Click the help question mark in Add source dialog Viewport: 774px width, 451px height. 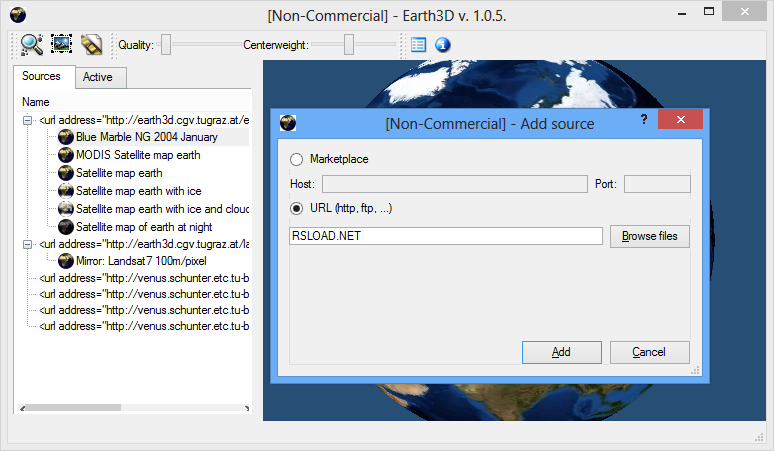click(644, 119)
